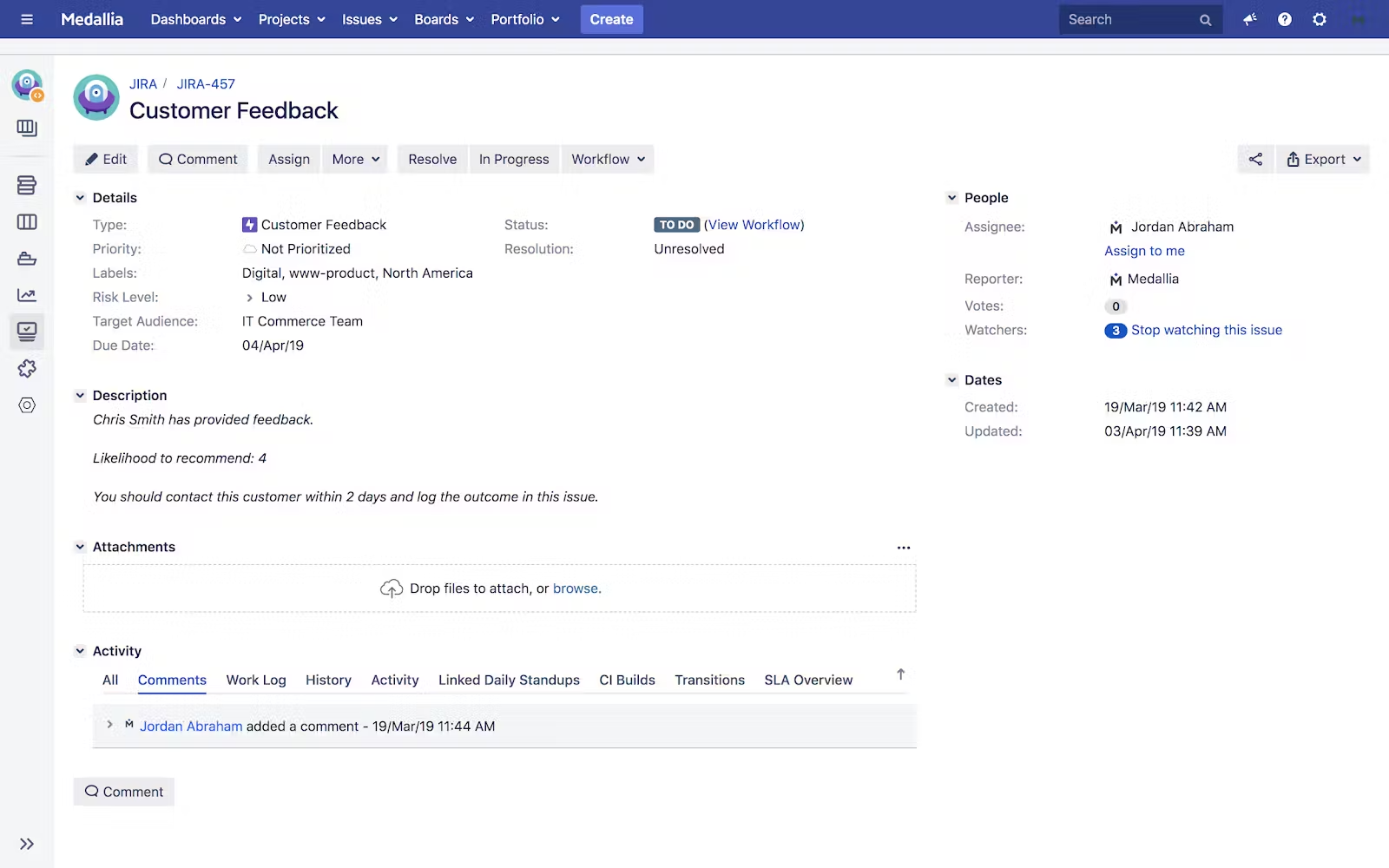Open the More dropdown
The height and width of the screenshot is (868, 1389).
tap(356, 159)
